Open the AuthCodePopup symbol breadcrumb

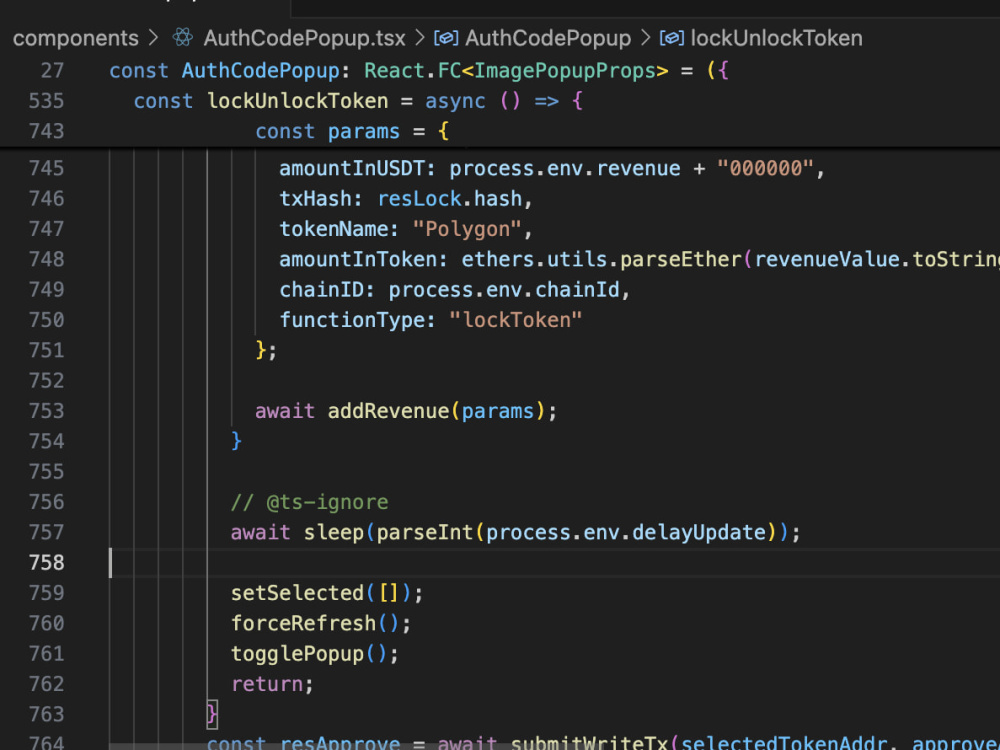point(548,38)
